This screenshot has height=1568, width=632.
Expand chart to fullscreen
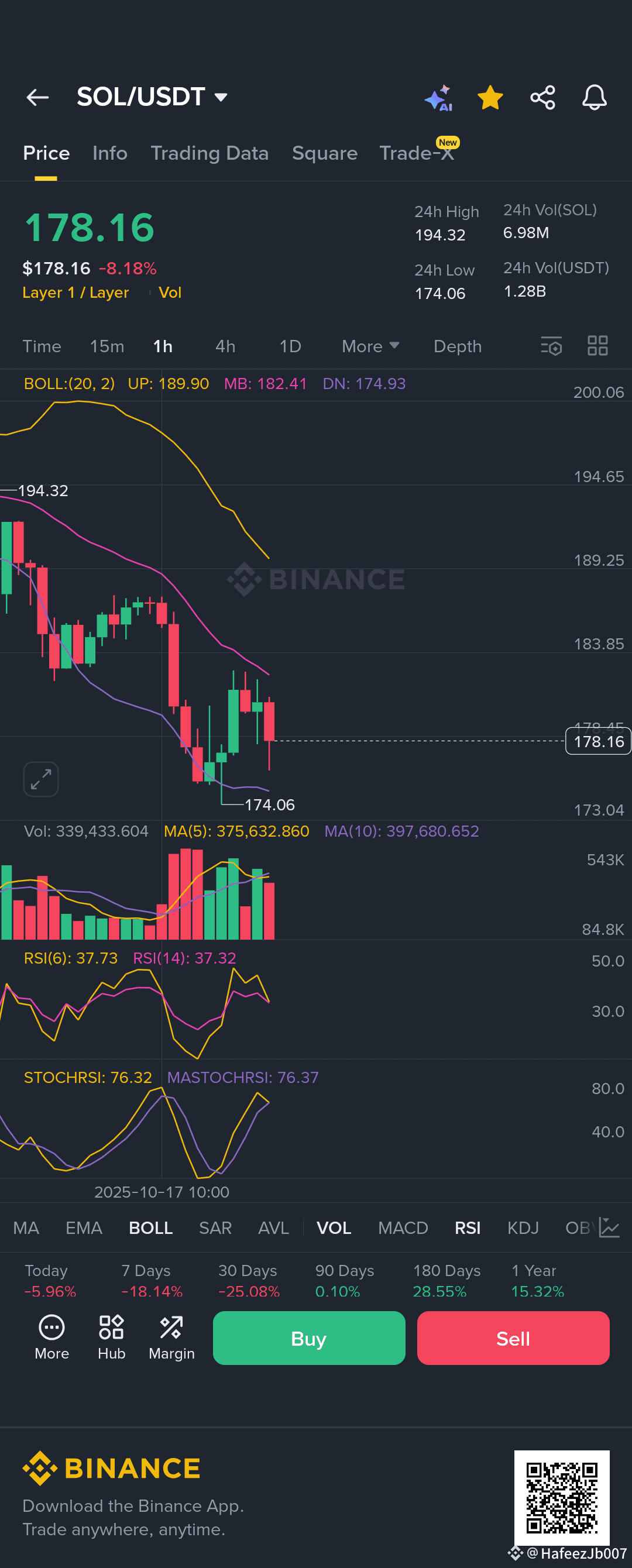coord(41,779)
